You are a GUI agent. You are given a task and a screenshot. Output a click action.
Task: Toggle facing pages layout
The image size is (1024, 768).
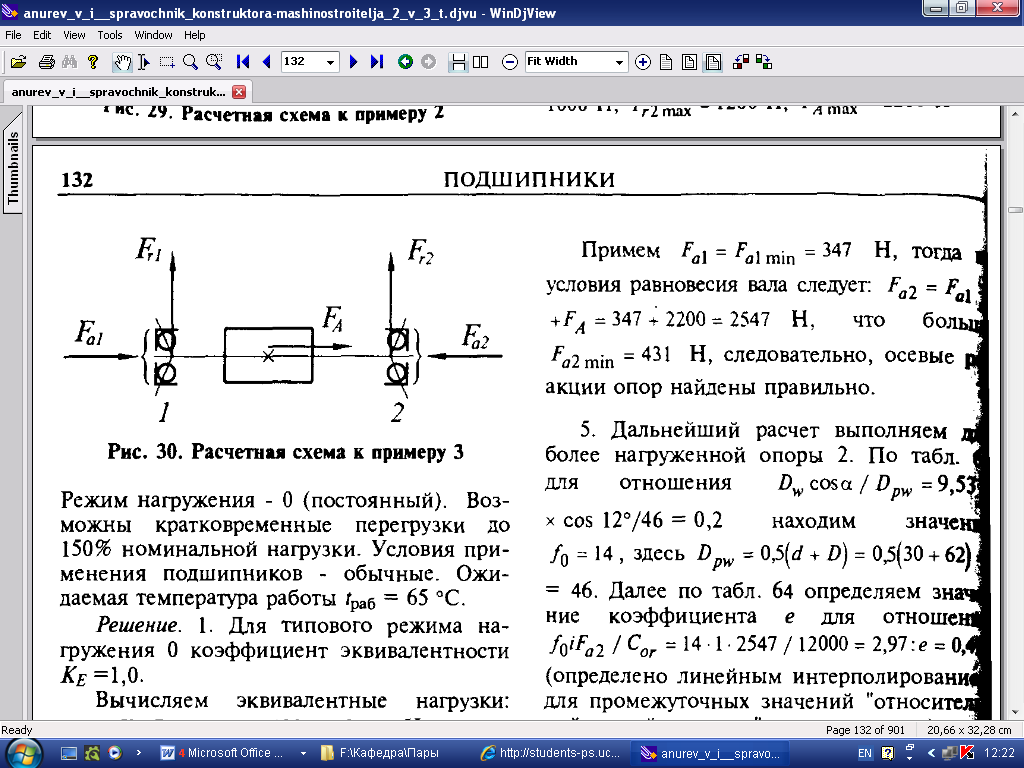pos(480,62)
